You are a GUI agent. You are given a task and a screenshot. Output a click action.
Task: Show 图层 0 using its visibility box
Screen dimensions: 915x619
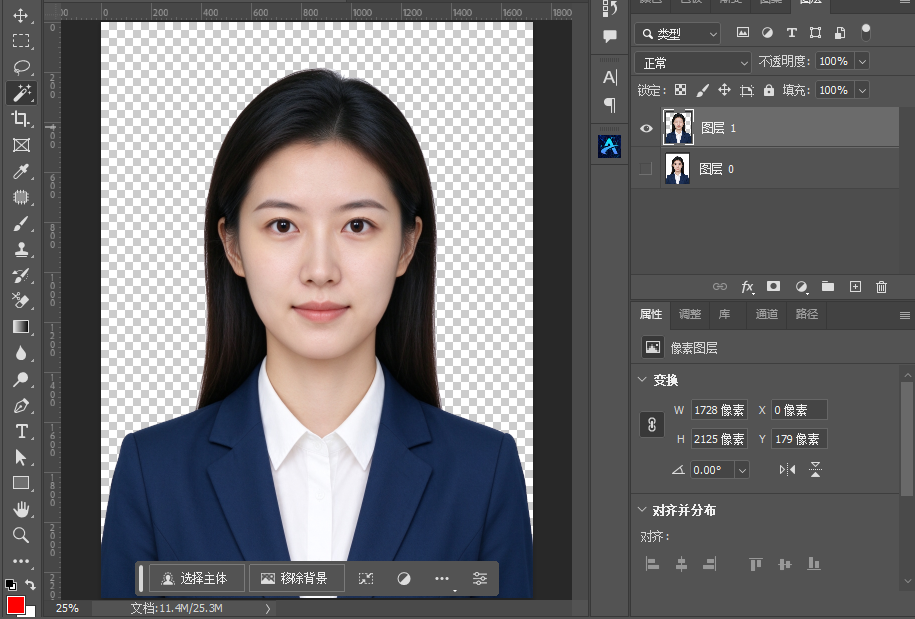click(x=645, y=169)
